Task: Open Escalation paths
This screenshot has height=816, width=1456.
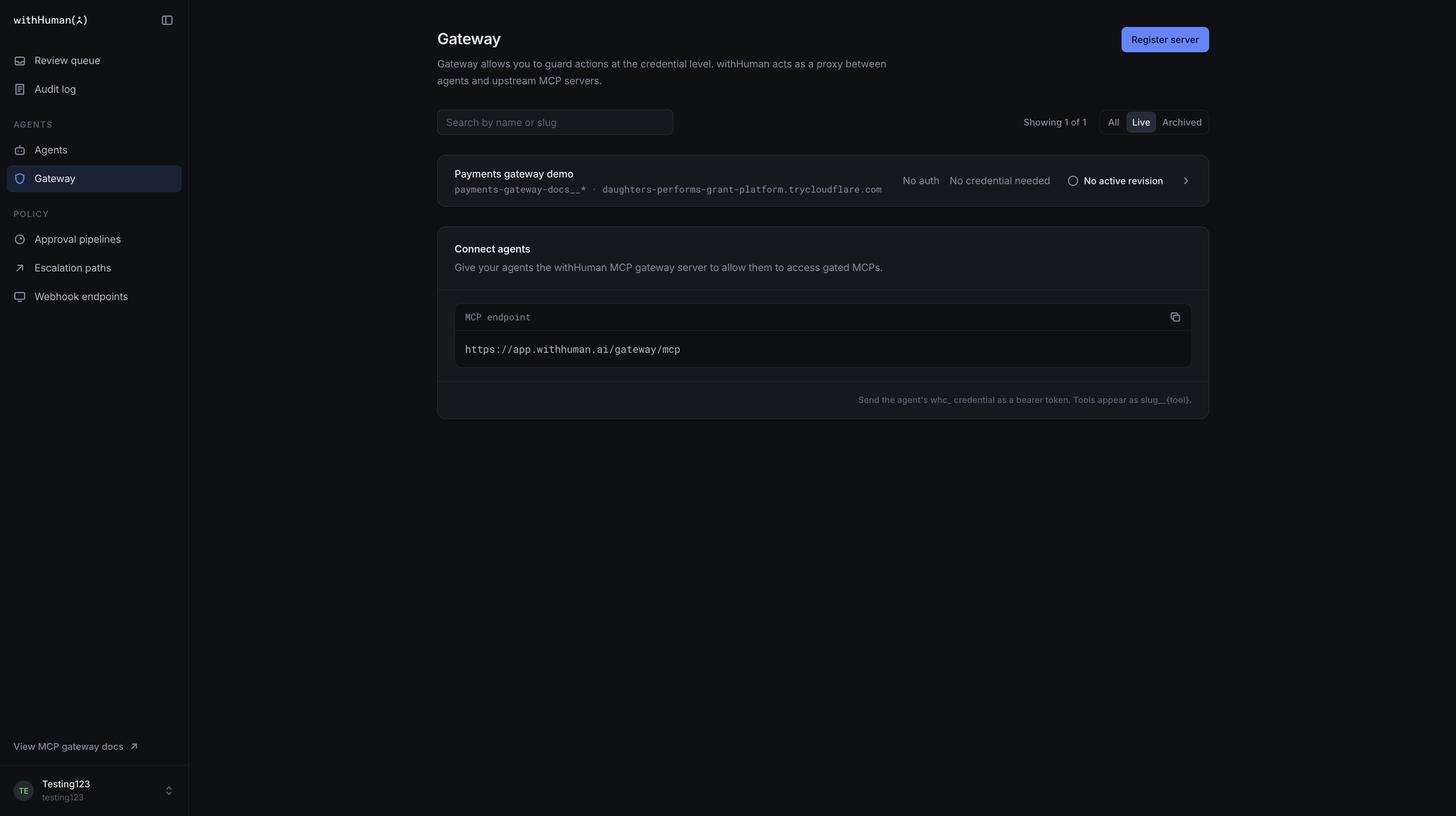Action: click(94, 268)
